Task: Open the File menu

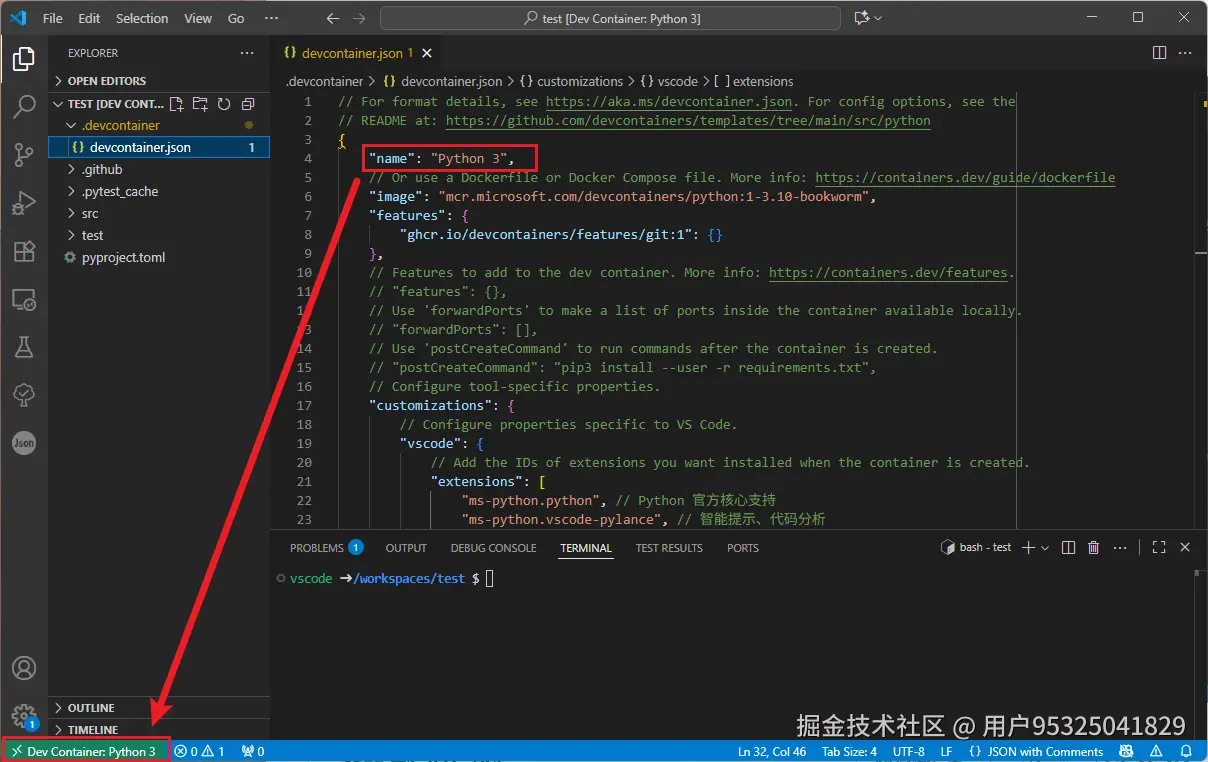Action: [x=53, y=18]
